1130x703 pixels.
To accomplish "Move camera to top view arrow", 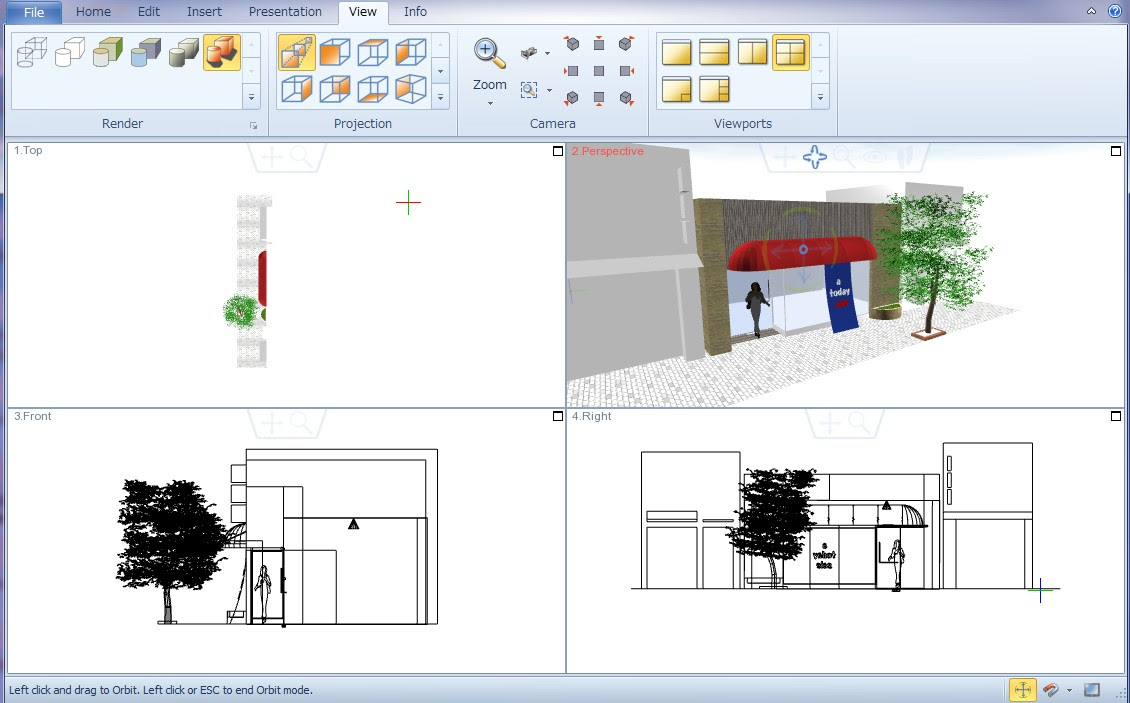I will (599, 44).
